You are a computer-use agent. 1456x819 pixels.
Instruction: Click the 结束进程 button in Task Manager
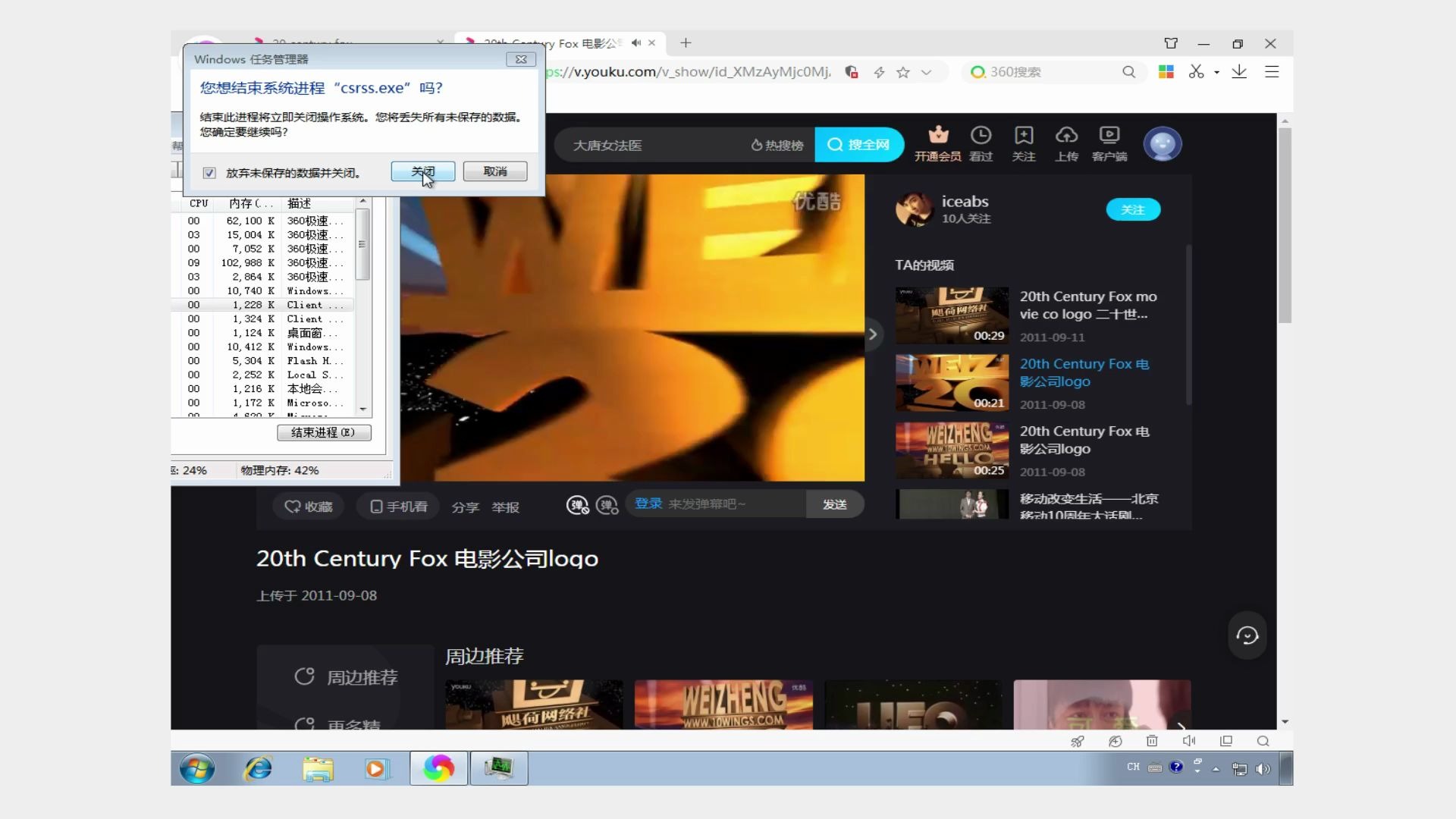point(324,432)
